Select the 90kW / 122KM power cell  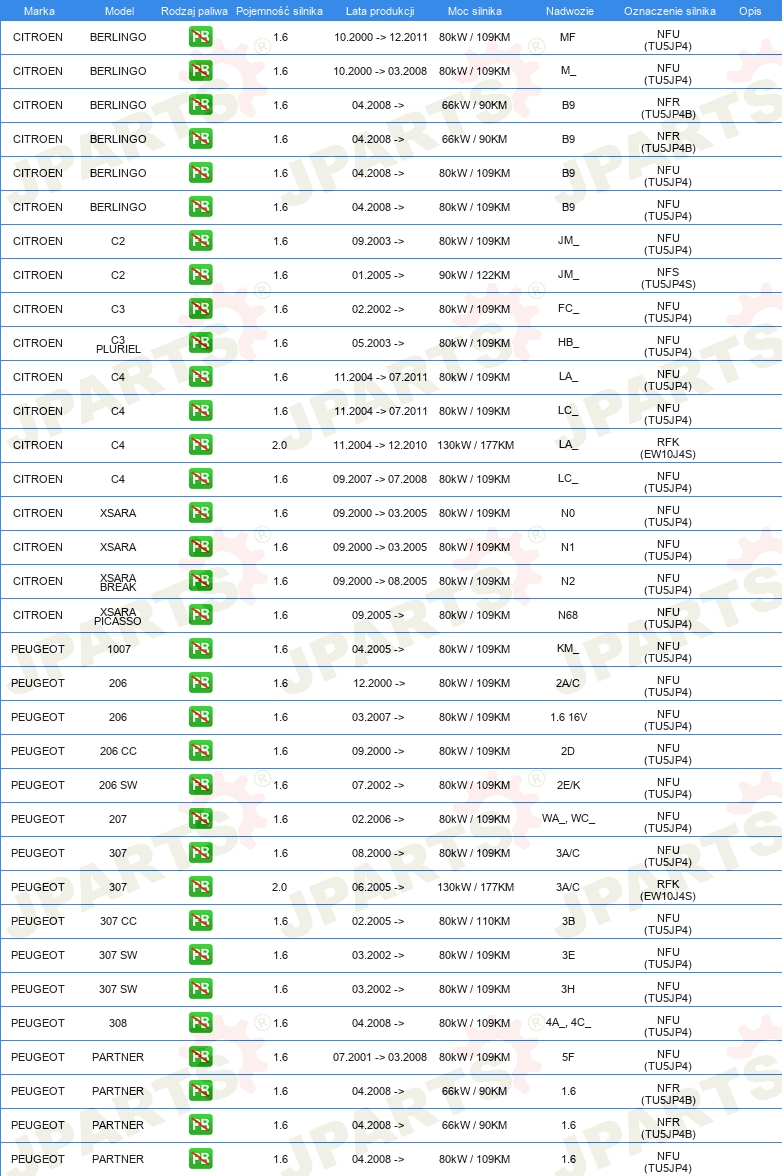click(475, 275)
